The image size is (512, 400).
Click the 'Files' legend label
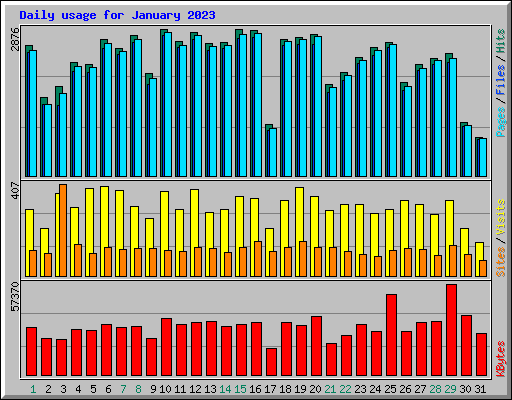pyautogui.click(x=501, y=80)
